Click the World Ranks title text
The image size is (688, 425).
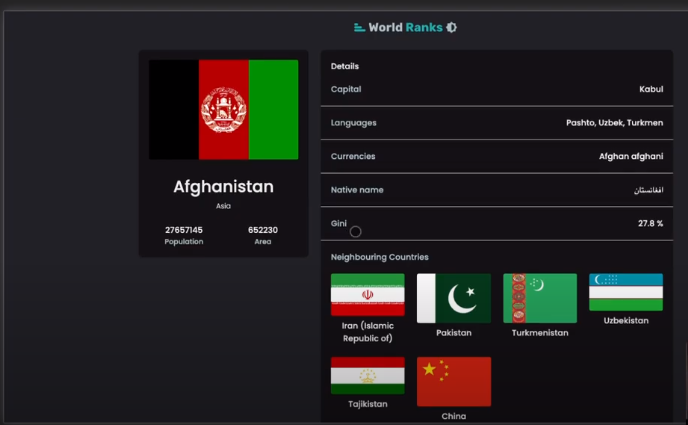(x=405, y=27)
